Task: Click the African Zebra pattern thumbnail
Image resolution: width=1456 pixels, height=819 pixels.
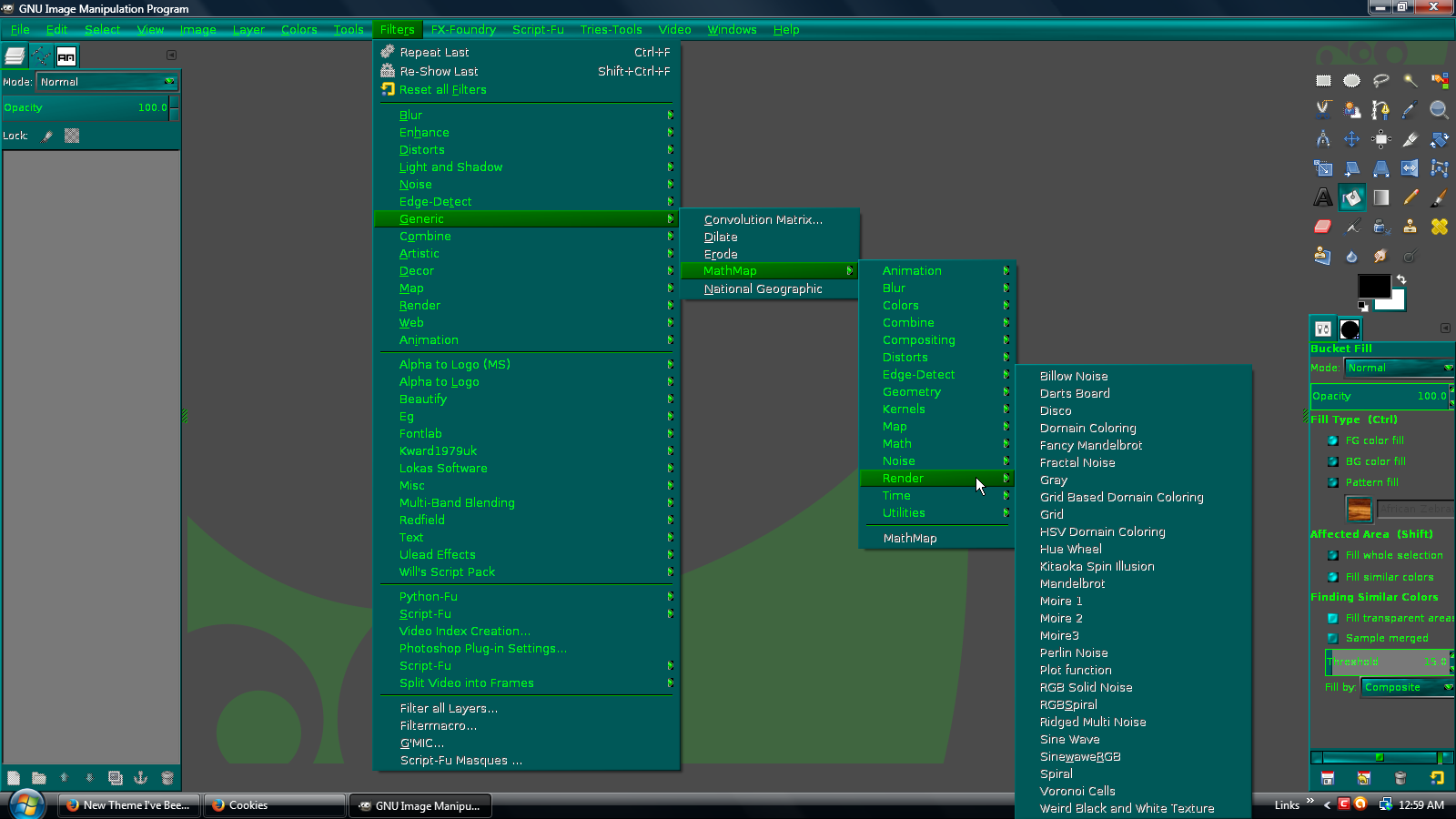Action: (x=1359, y=509)
